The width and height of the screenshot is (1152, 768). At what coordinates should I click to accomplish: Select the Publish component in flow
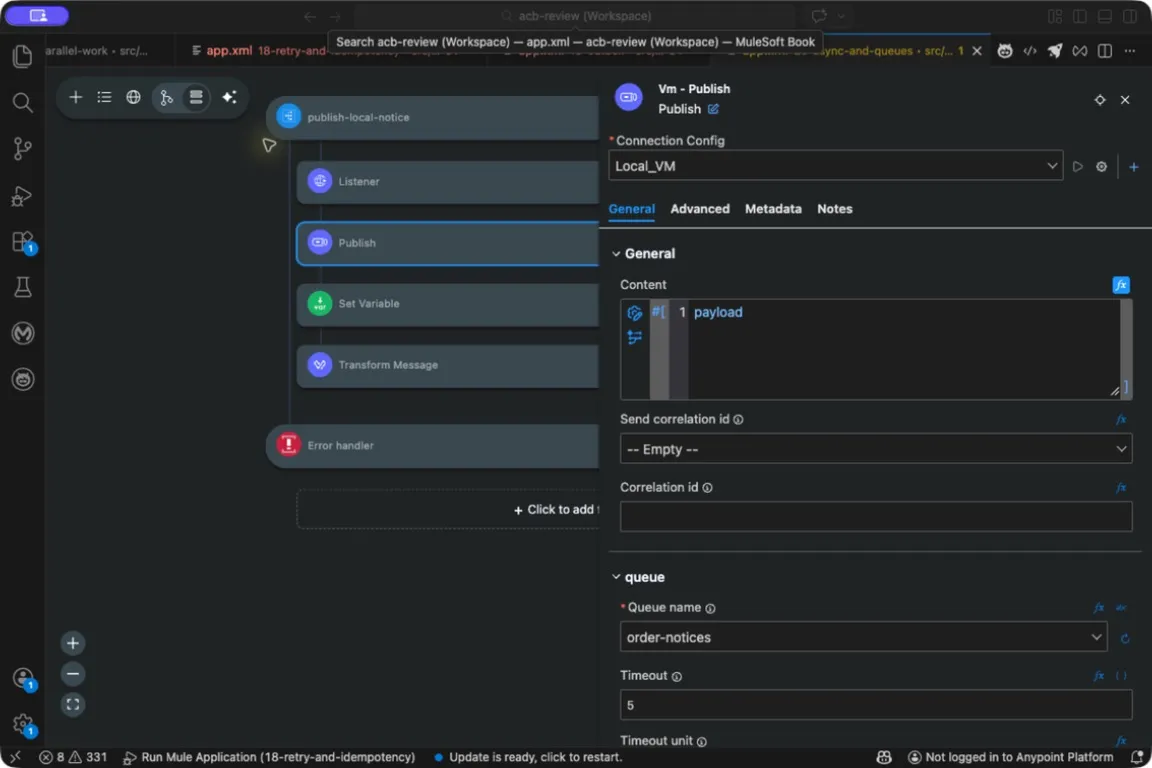(448, 243)
